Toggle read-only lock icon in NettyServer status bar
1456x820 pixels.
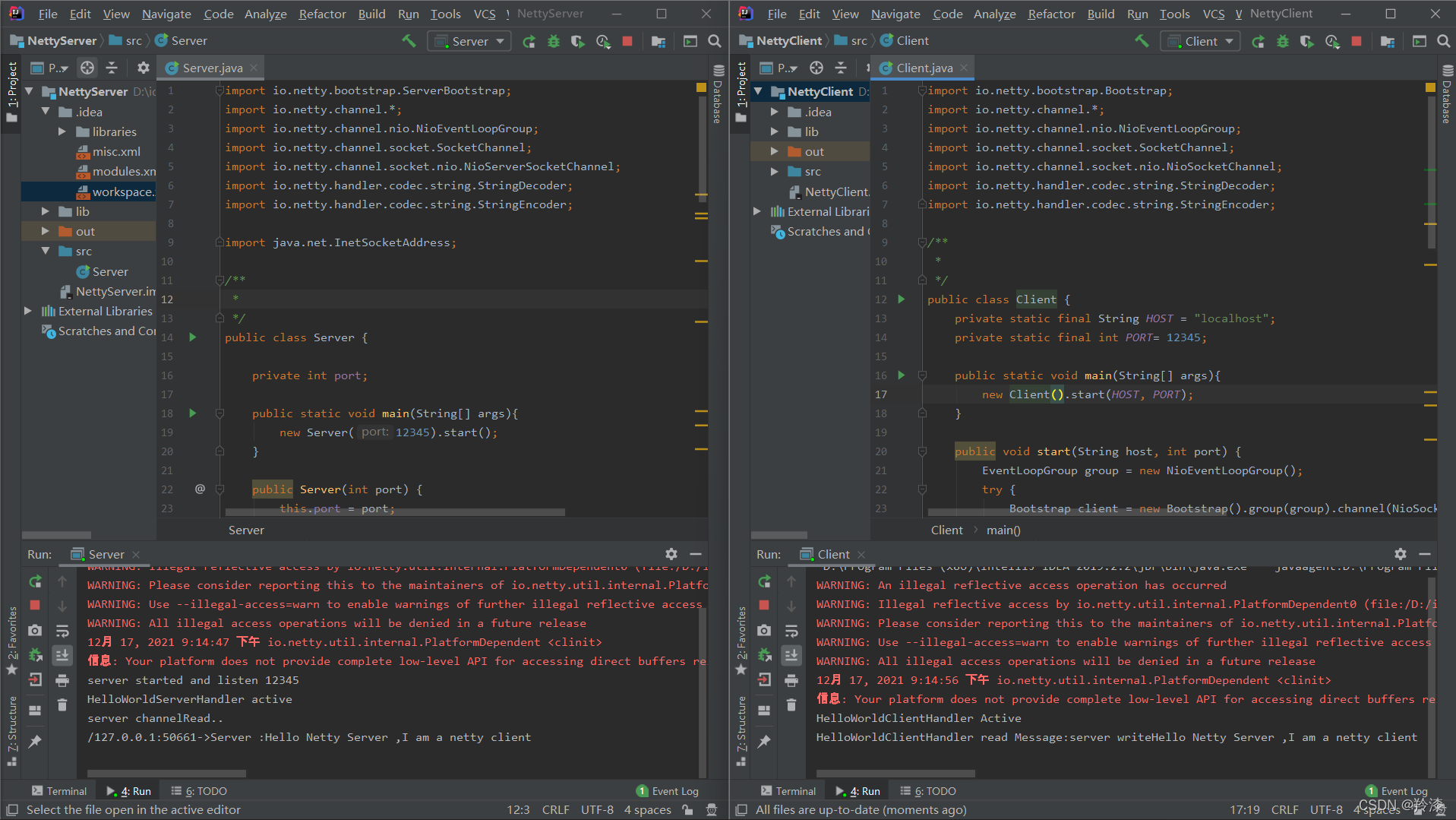[687, 810]
